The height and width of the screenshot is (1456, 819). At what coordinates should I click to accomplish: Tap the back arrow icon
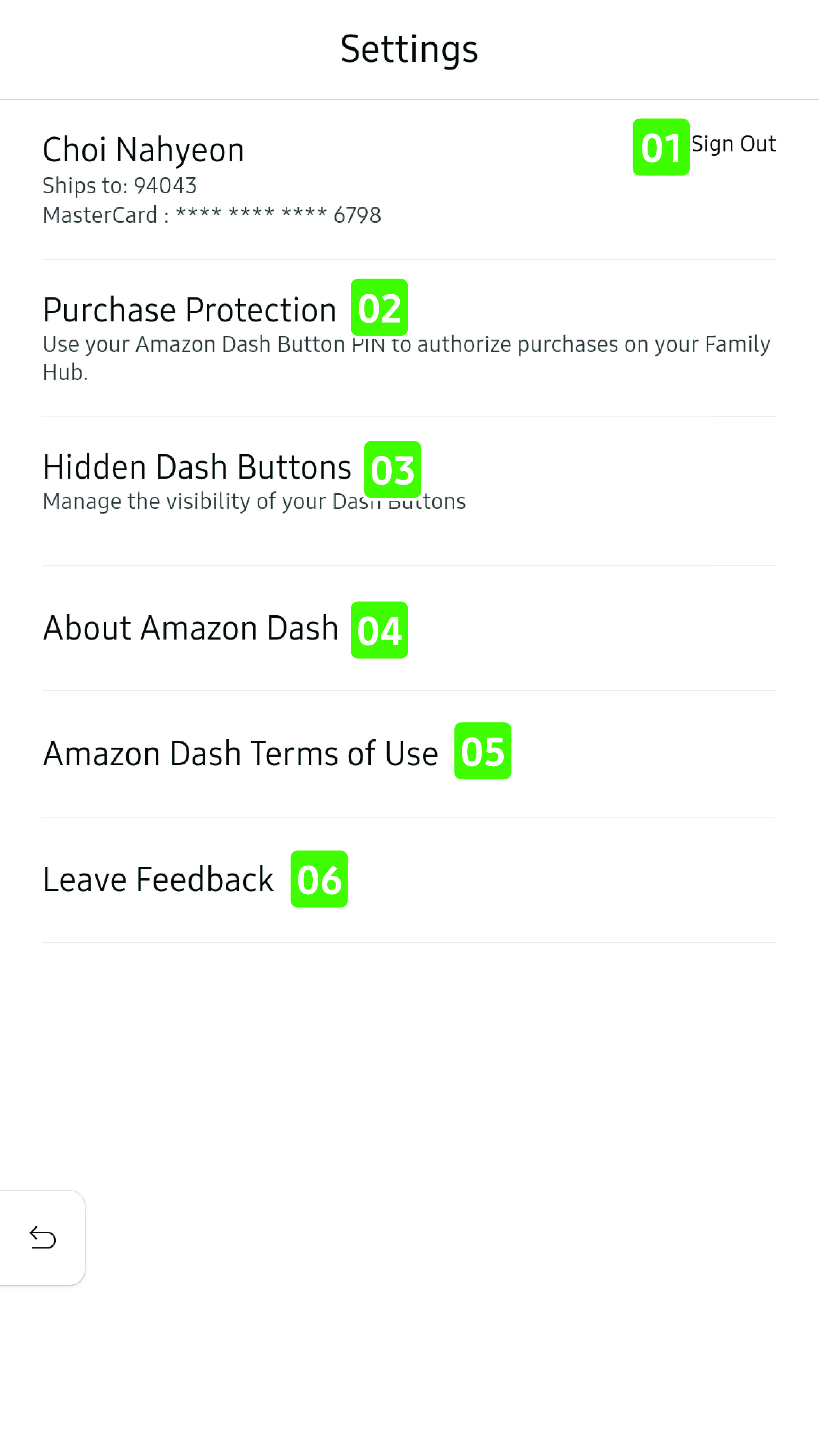tap(42, 1238)
